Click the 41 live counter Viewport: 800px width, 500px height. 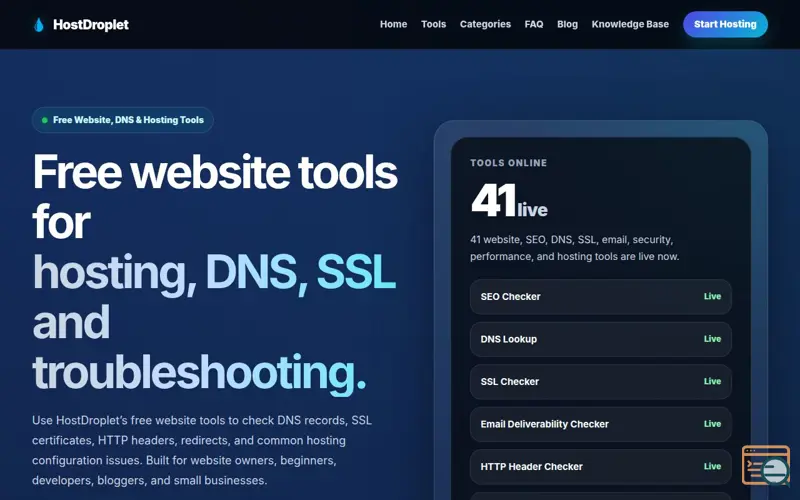509,201
